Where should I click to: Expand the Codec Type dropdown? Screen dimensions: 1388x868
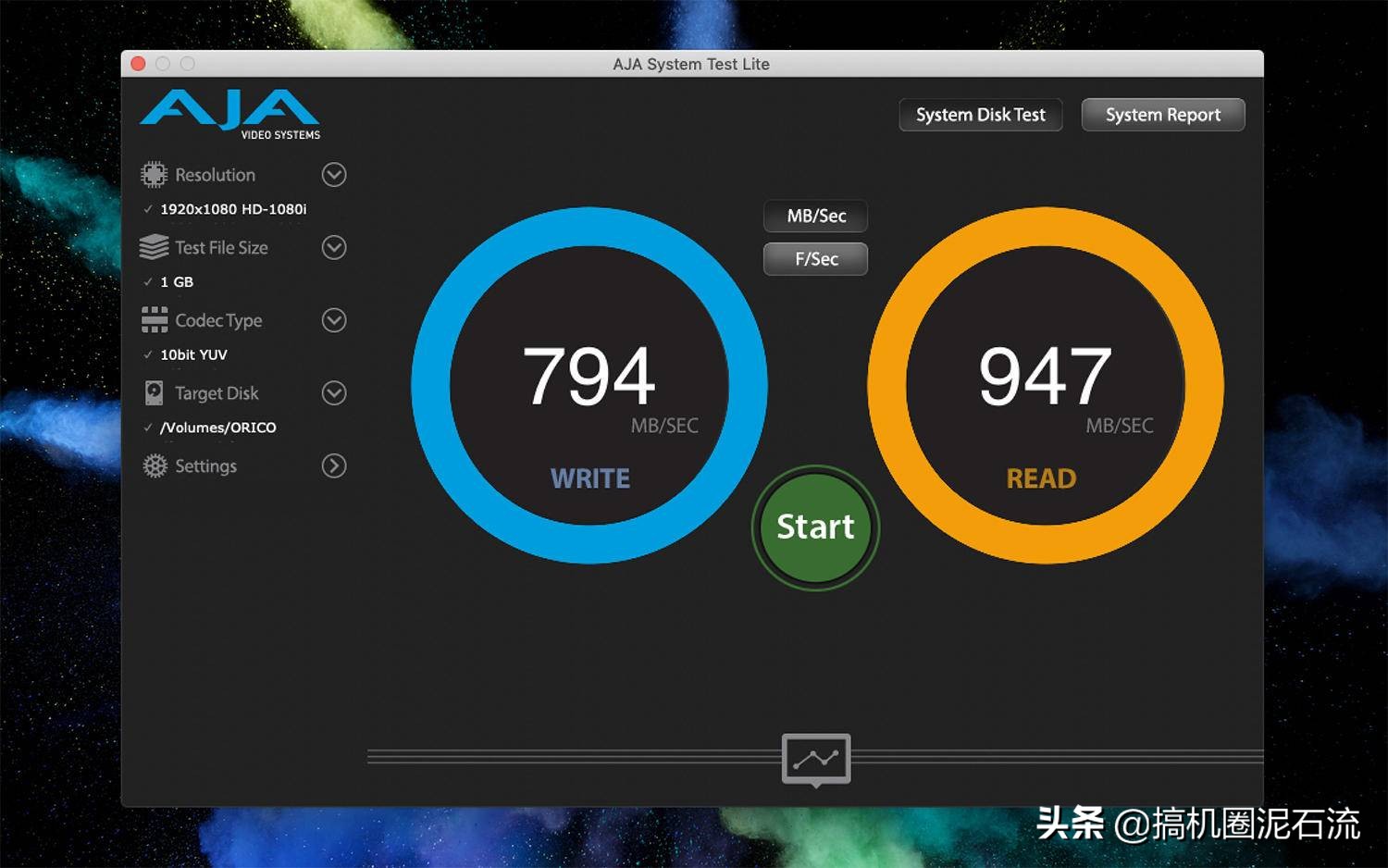click(x=334, y=320)
